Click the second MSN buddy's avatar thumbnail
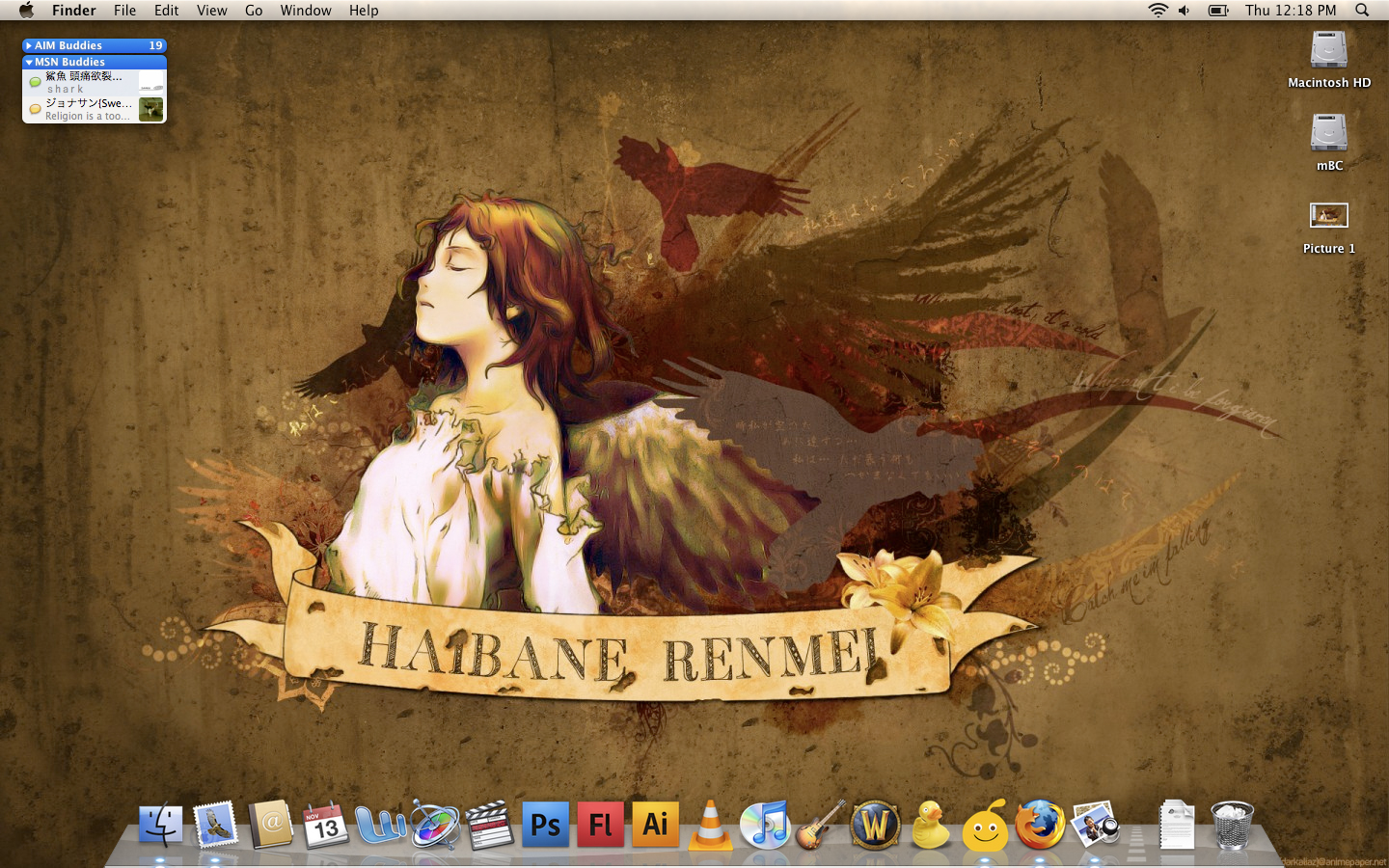1389x868 pixels. (x=151, y=109)
